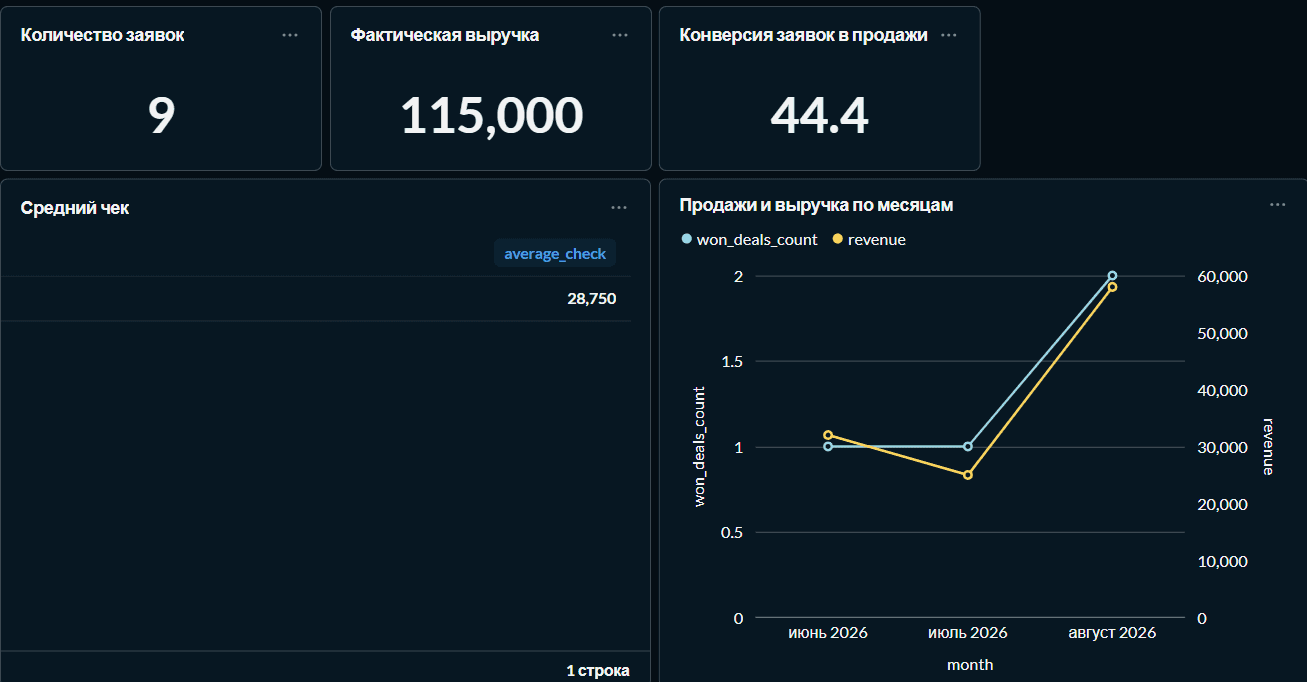Open the Количество заявок card title

[102, 35]
